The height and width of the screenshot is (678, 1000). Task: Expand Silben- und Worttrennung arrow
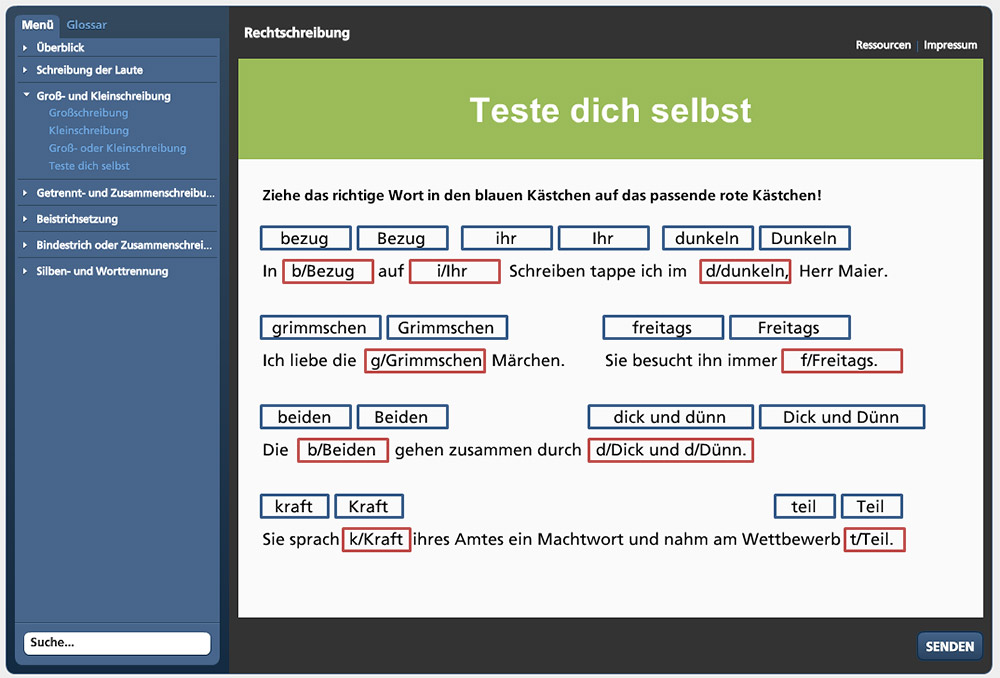coord(25,271)
